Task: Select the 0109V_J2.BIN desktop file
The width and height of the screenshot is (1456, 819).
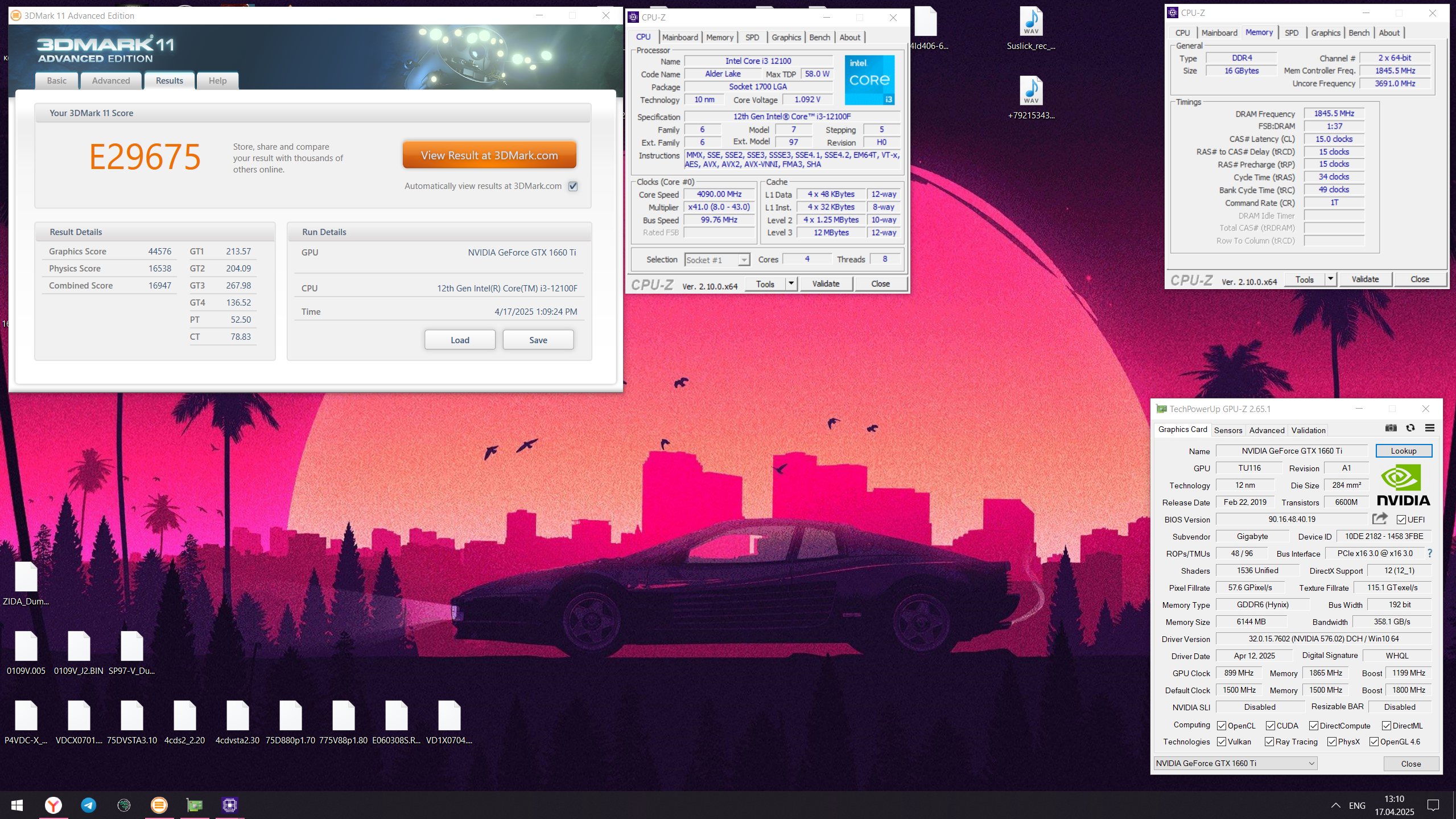Action: (x=79, y=653)
